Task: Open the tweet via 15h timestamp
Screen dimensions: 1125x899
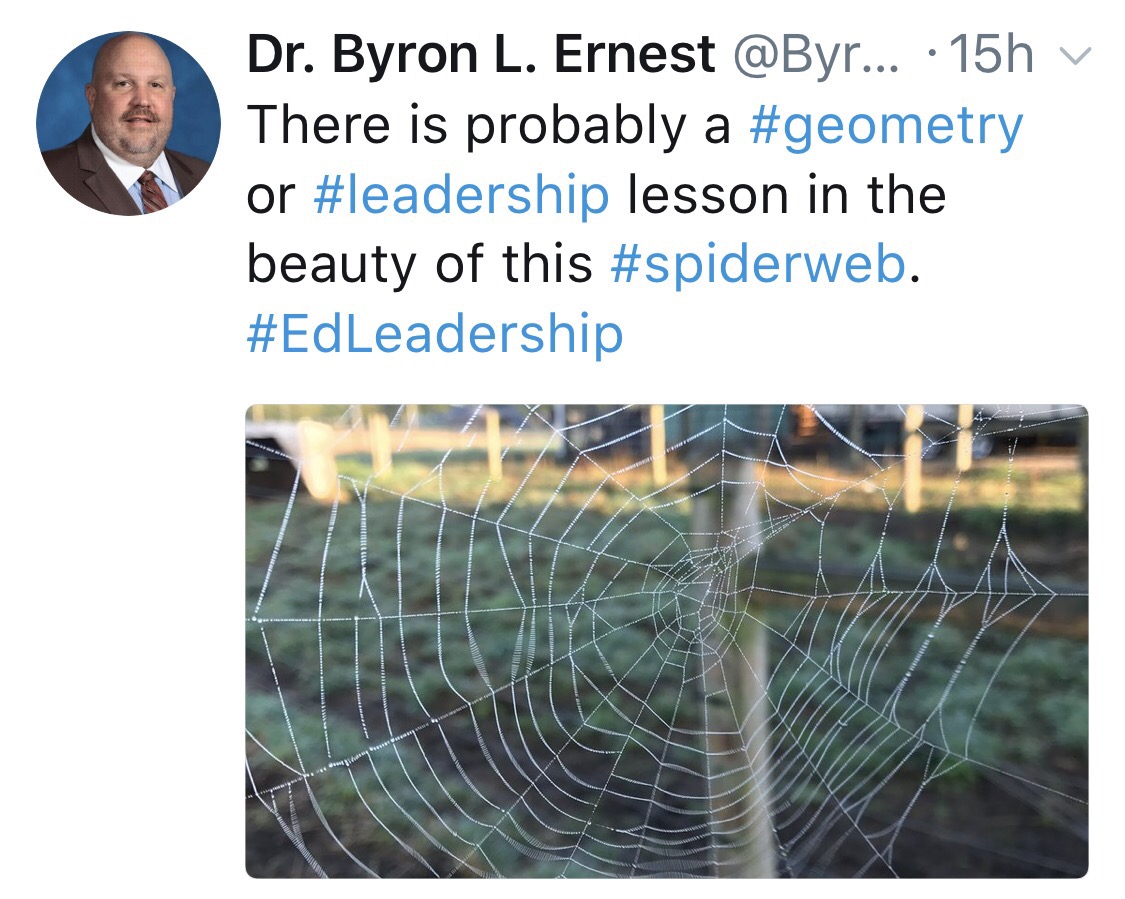Action: pos(991,55)
